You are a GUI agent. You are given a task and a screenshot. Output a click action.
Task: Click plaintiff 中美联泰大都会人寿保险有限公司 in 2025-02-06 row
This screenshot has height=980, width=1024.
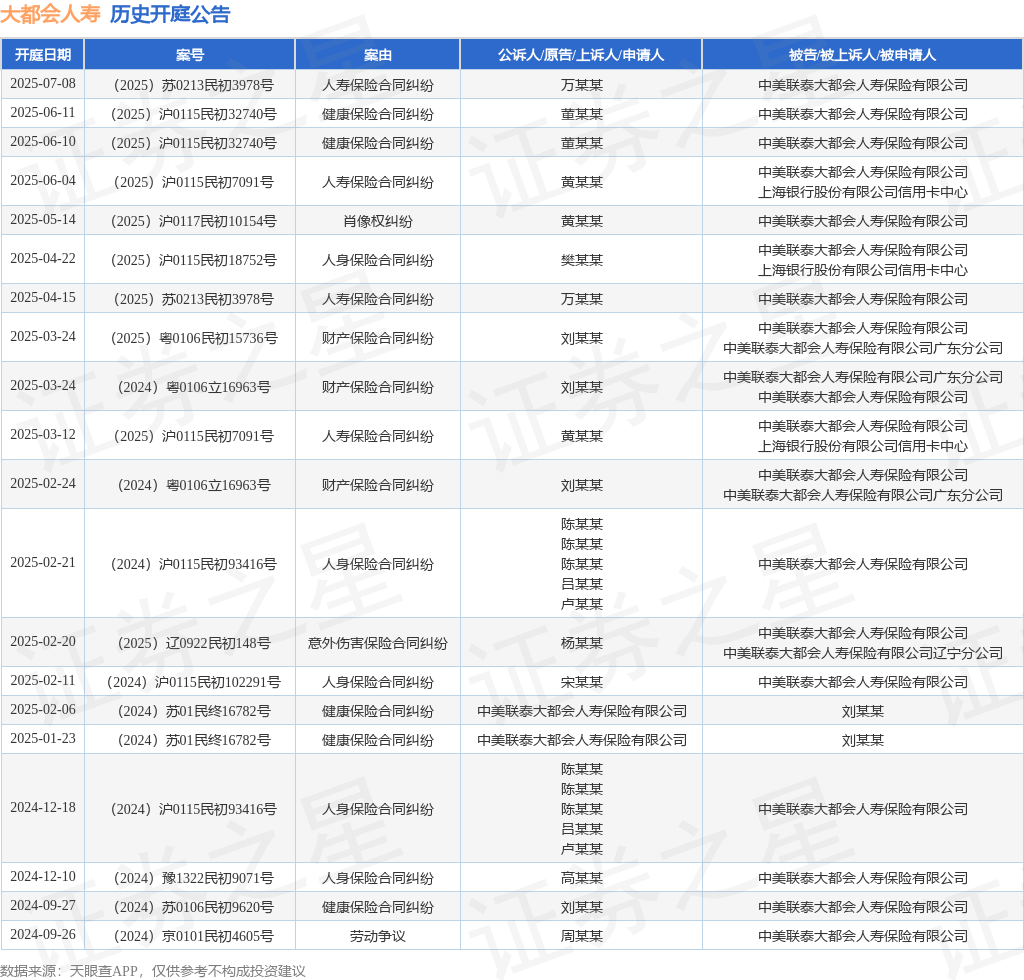click(x=581, y=711)
